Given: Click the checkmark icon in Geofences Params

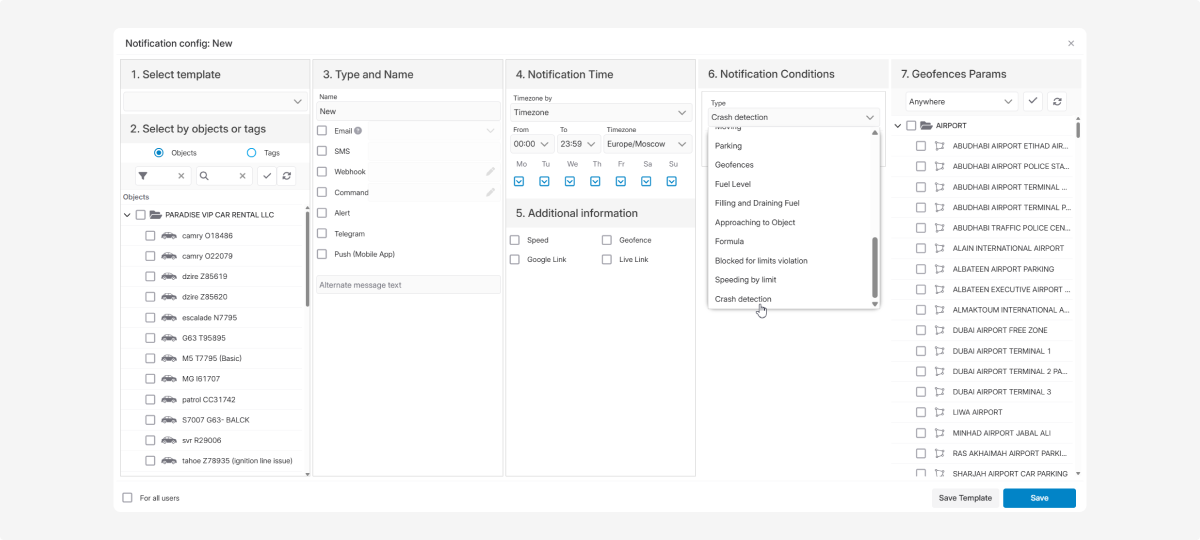Looking at the screenshot, I should pyautogui.click(x=1033, y=101).
